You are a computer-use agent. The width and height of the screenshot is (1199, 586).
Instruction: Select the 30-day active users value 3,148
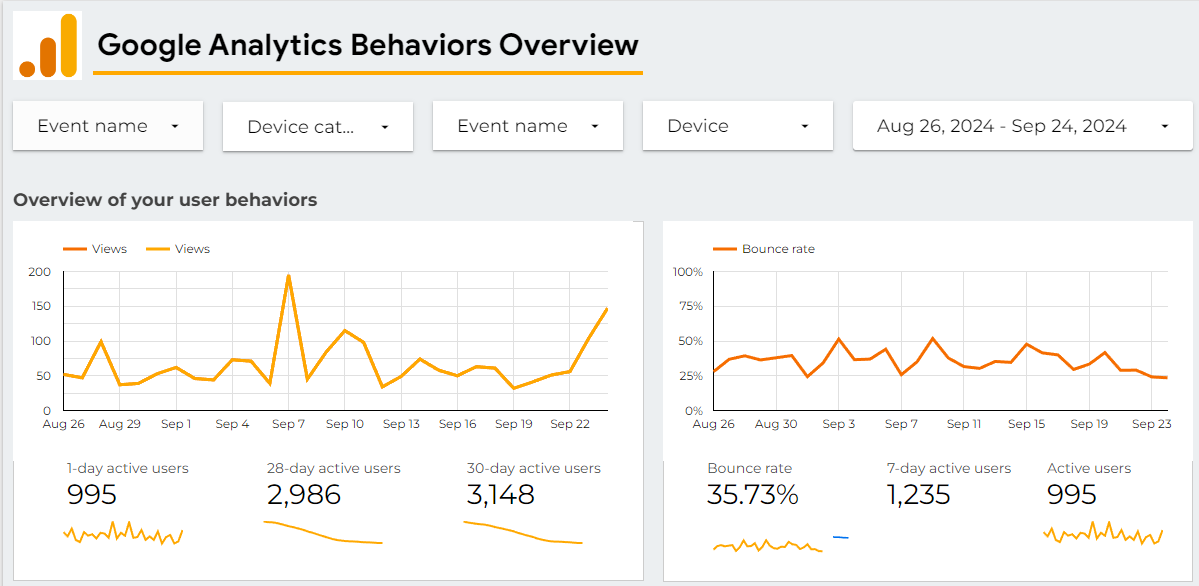click(500, 495)
